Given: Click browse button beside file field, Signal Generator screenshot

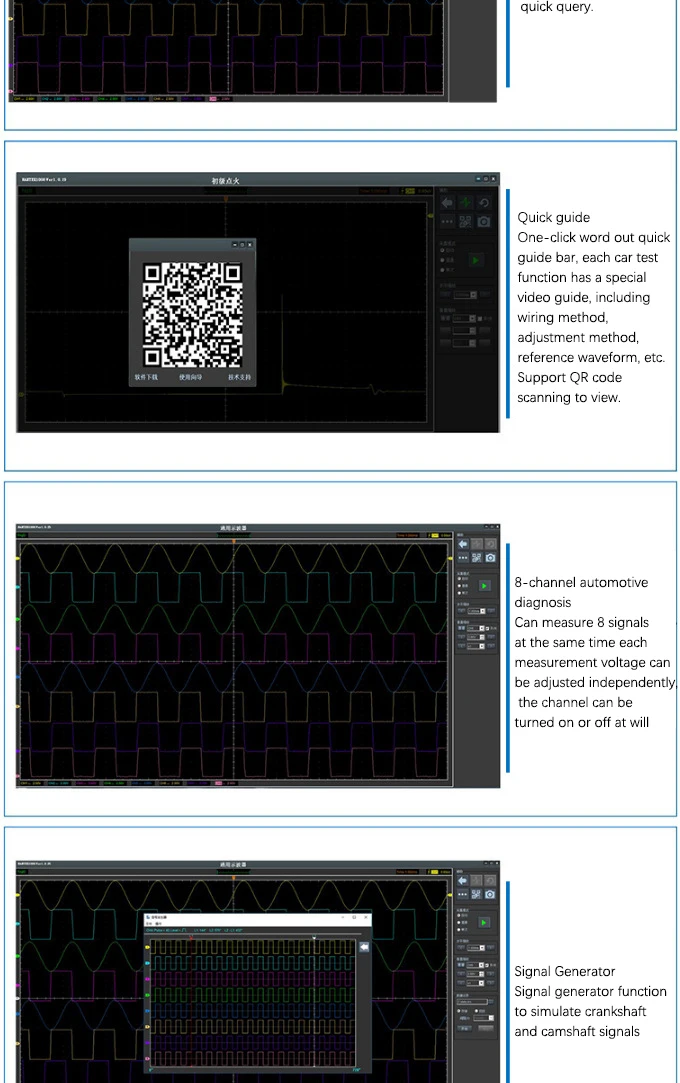Looking at the screenshot, I should (491, 1002).
